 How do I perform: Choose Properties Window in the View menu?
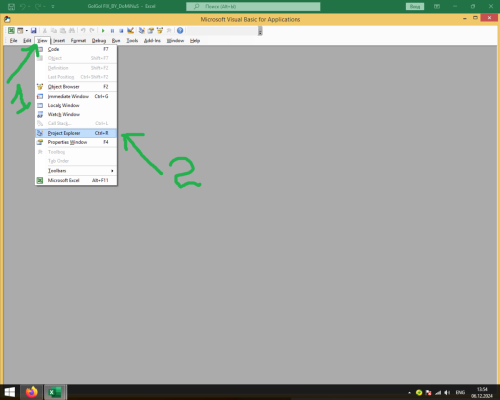(x=76, y=142)
